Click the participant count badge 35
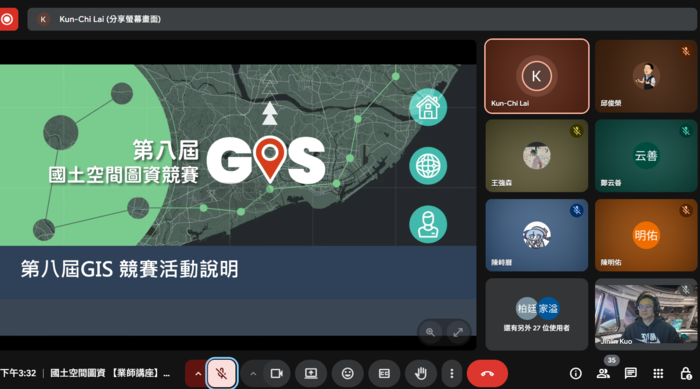This screenshot has height=389, width=700. pyautogui.click(x=612, y=360)
